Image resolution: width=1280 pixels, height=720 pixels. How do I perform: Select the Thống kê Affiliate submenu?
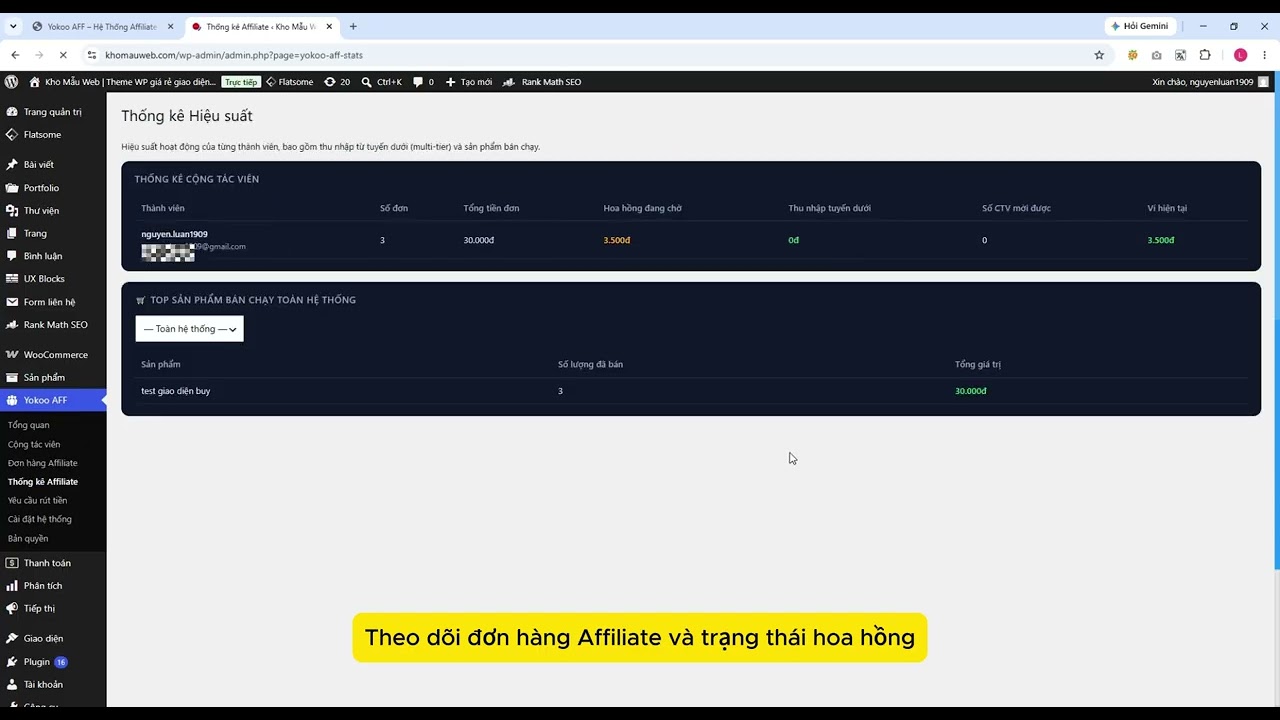tap(43, 482)
